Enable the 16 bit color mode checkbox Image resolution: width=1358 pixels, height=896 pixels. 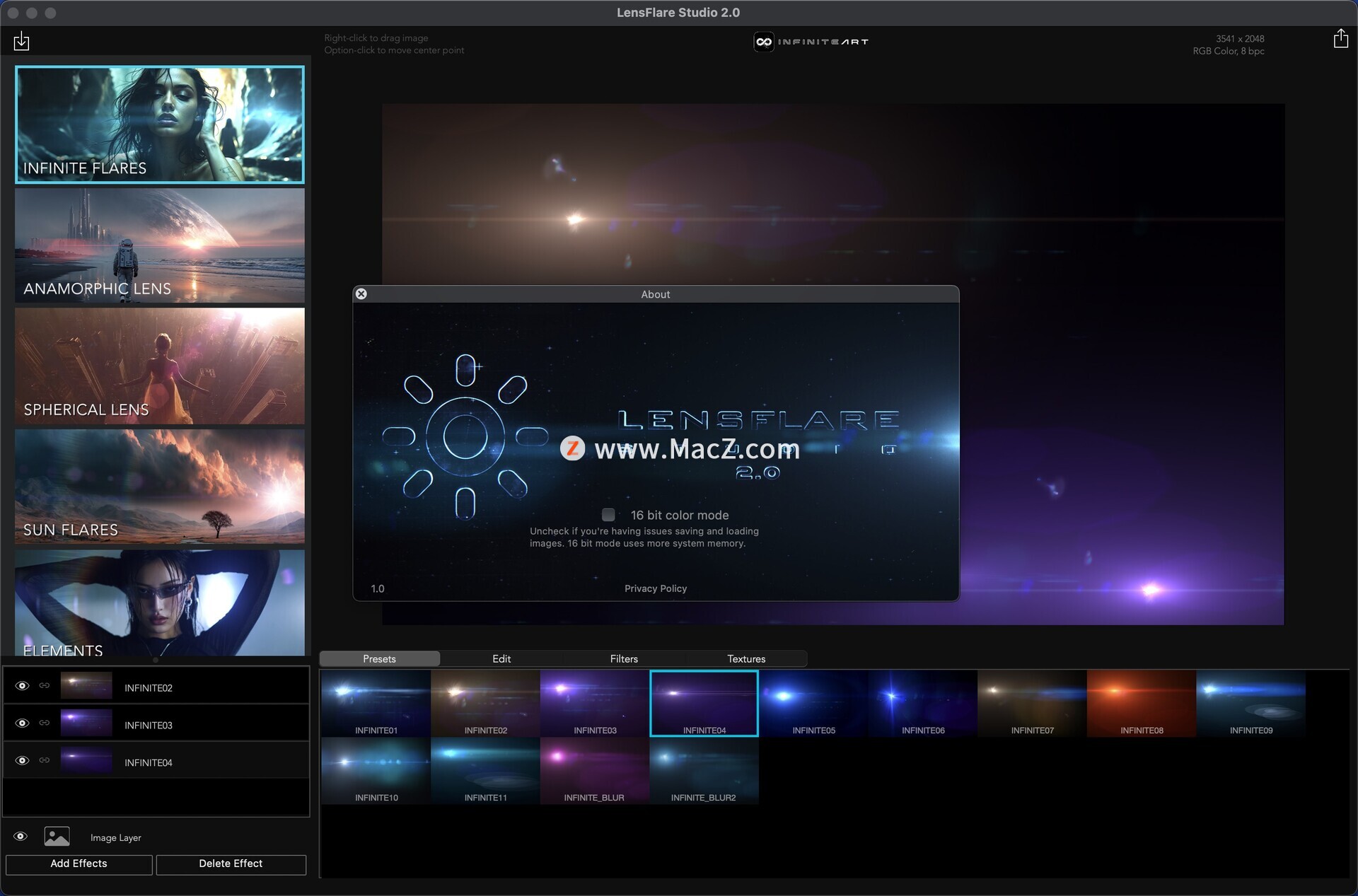coord(608,515)
